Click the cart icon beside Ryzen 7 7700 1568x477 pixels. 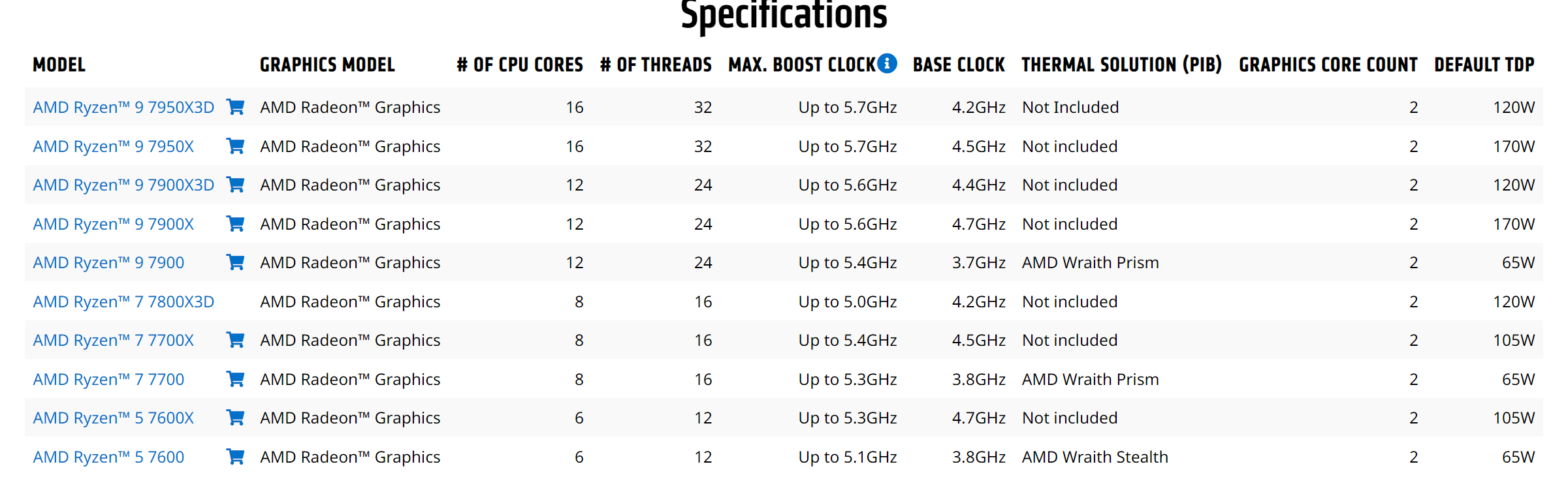235,379
